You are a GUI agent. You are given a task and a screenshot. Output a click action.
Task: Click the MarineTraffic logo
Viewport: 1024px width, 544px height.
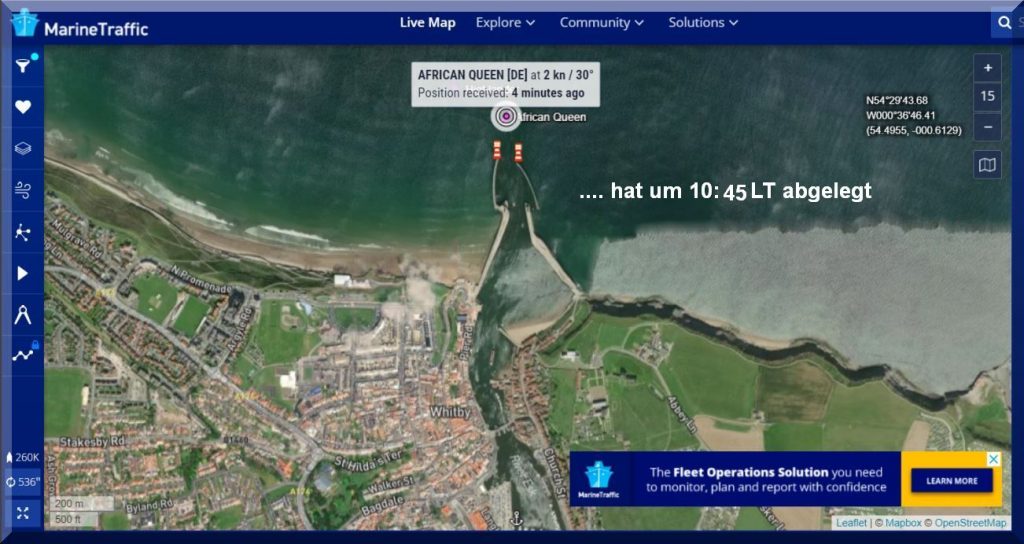(80, 25)
